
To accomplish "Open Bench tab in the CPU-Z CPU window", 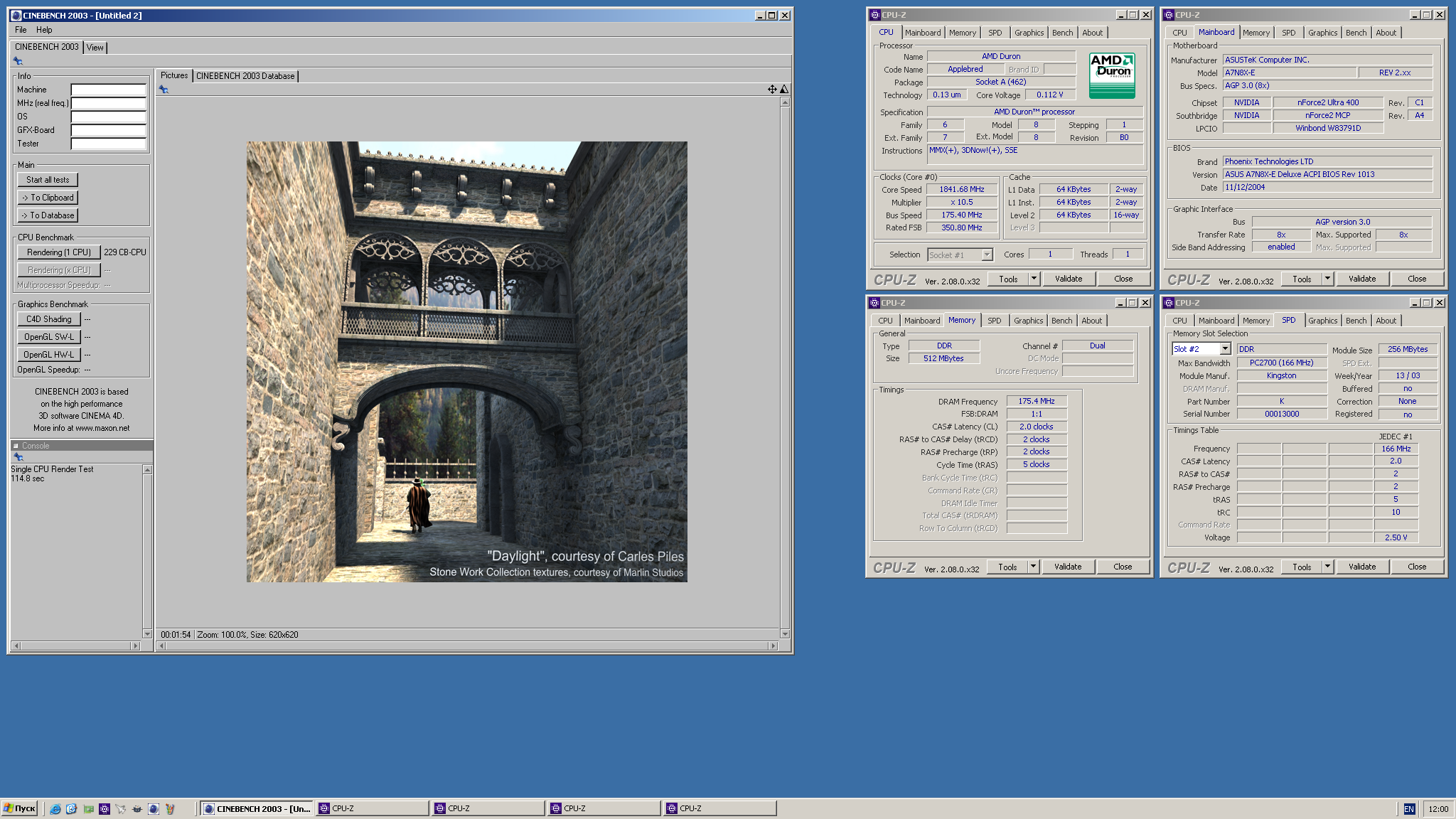I will (1063, 33).
